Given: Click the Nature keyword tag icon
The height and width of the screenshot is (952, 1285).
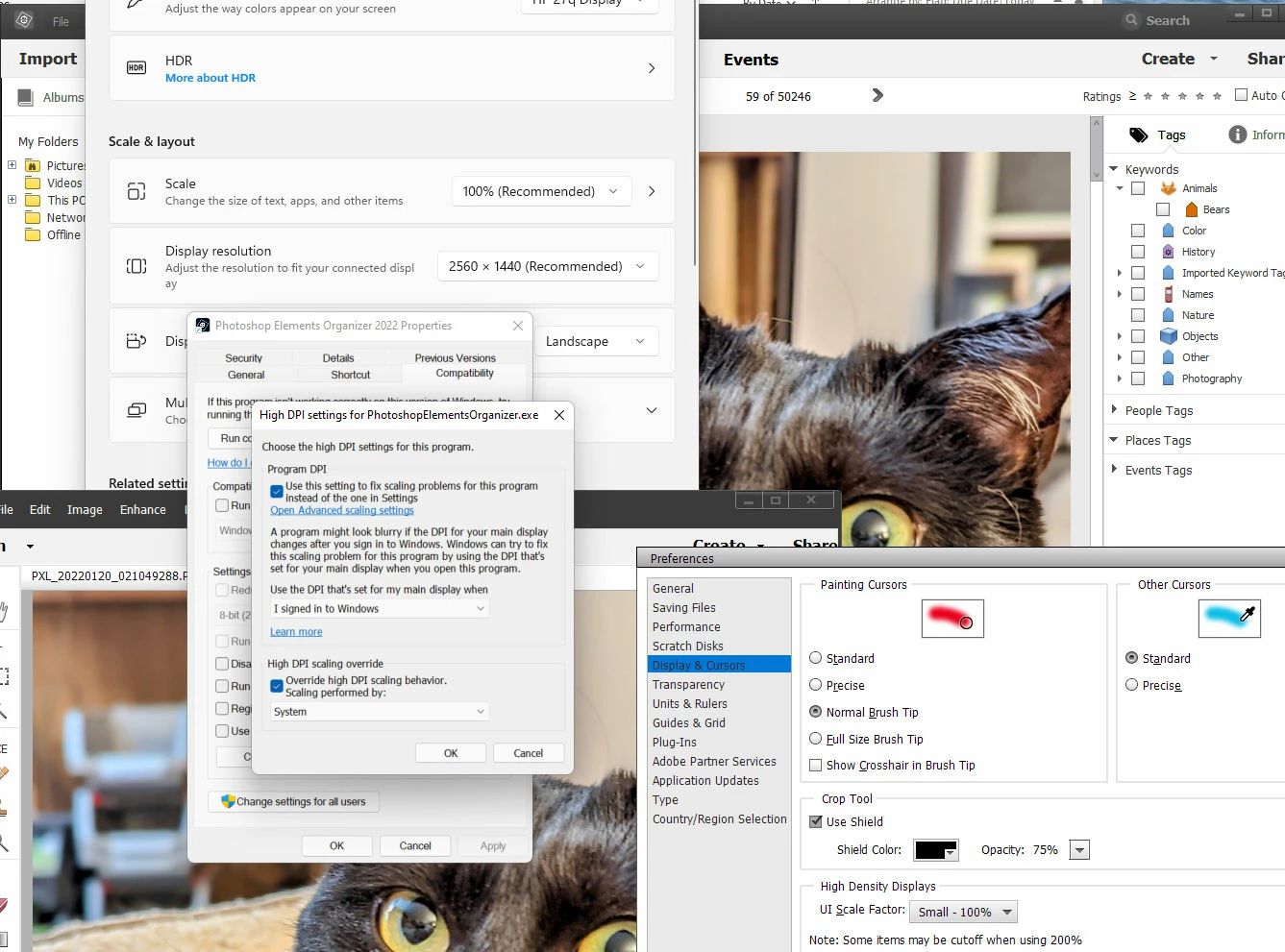Looking at the screenshot, I should click(1169, 315).
